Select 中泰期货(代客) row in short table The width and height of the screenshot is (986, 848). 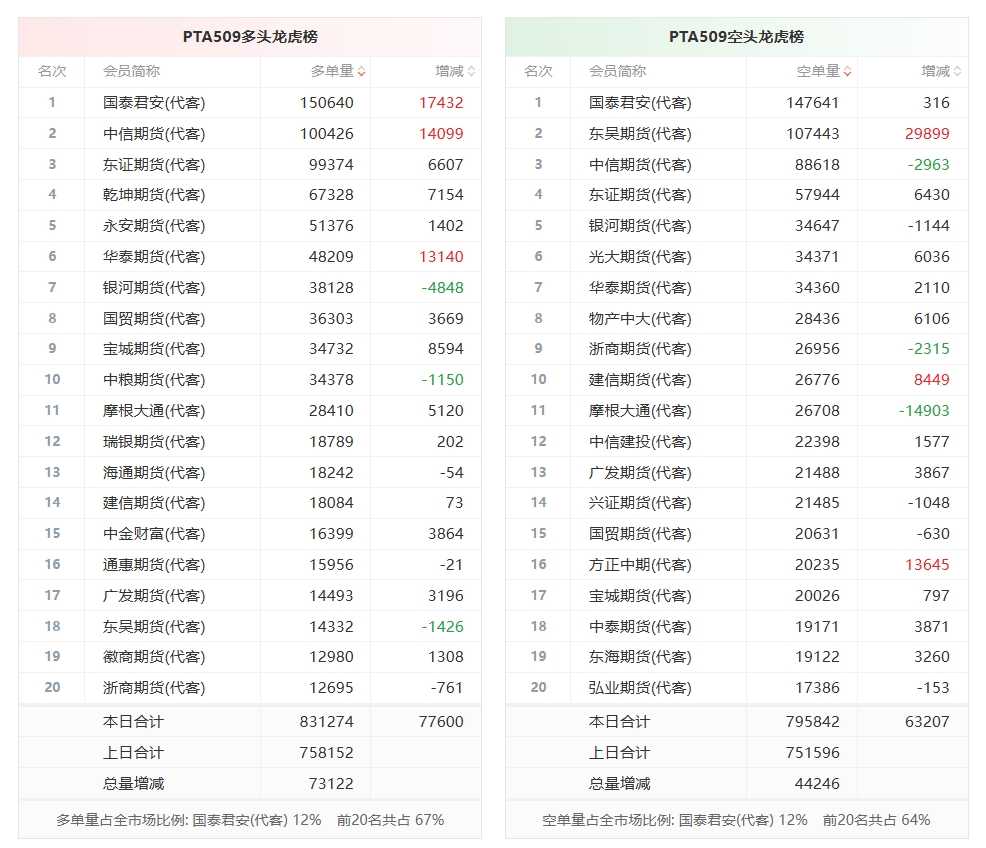pos(736,626)
